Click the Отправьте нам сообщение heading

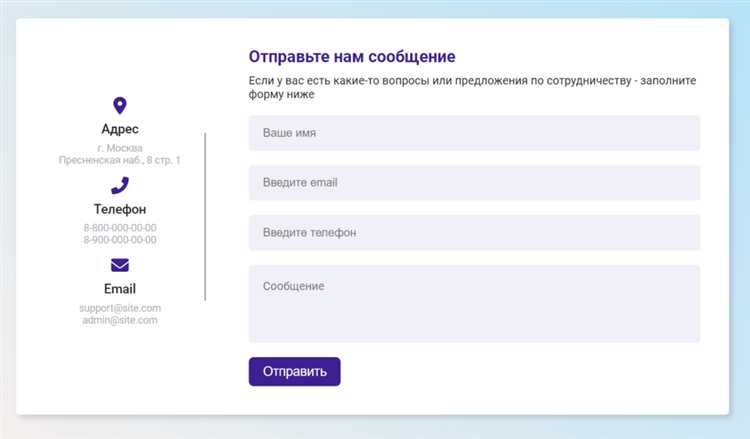[352, 56]
